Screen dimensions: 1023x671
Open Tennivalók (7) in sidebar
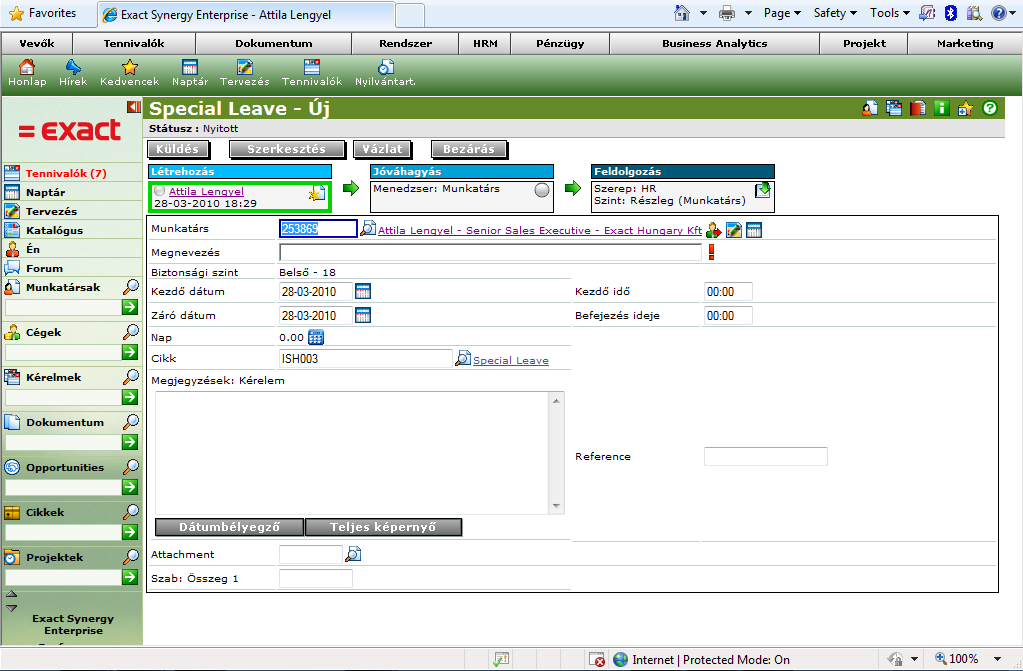[x=66, y=174]
